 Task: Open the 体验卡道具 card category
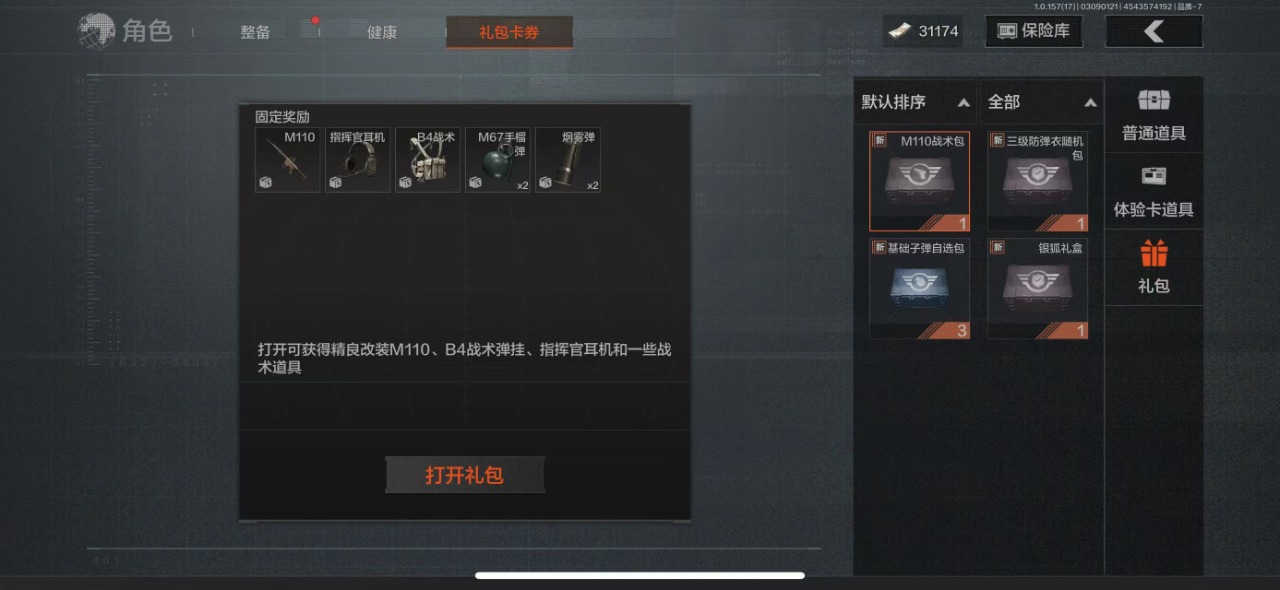(x=1154, y=191)
